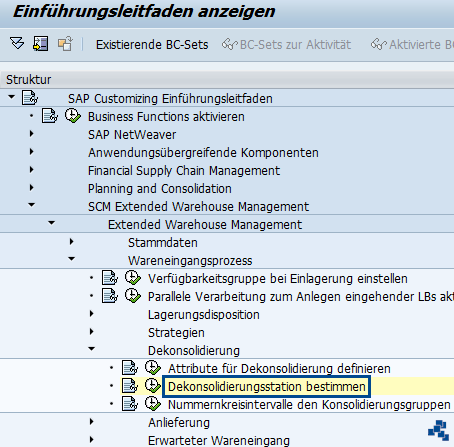Image resolution: width=454 pixels, height=447 pixels.
Task: Execute Attribute für Dekonsolidierung definieren clock icon
Action: 153,368
